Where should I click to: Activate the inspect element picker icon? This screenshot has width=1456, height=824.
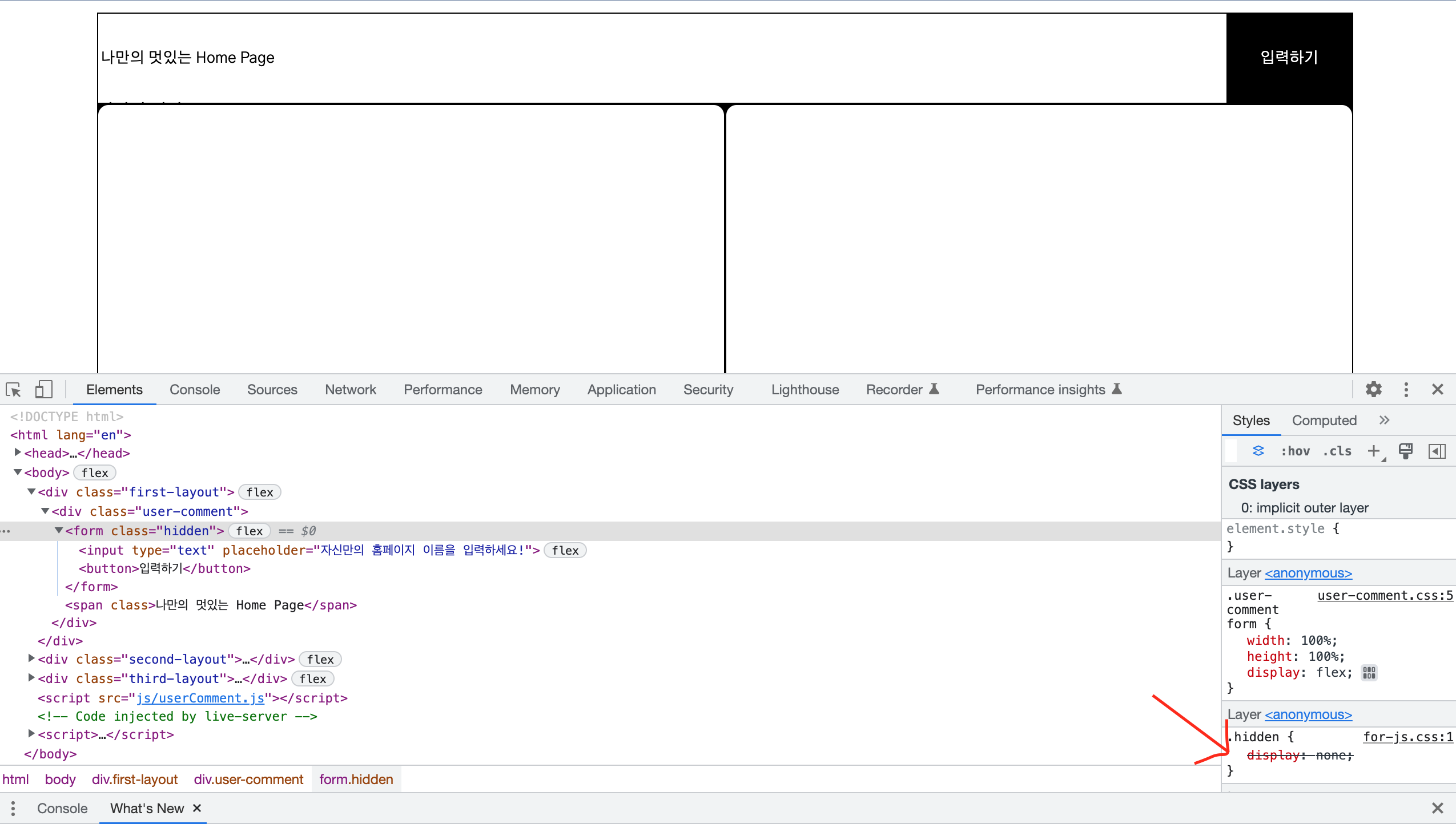13,390
